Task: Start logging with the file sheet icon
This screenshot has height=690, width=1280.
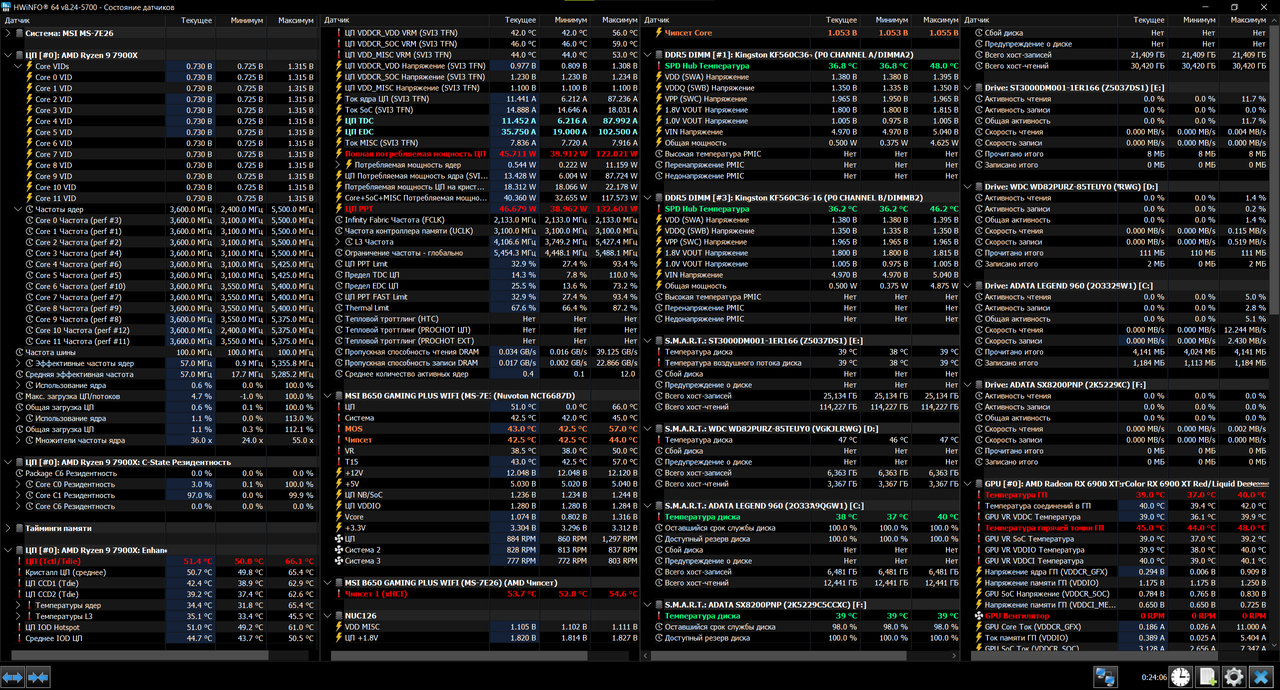Action: (1208, 677)
